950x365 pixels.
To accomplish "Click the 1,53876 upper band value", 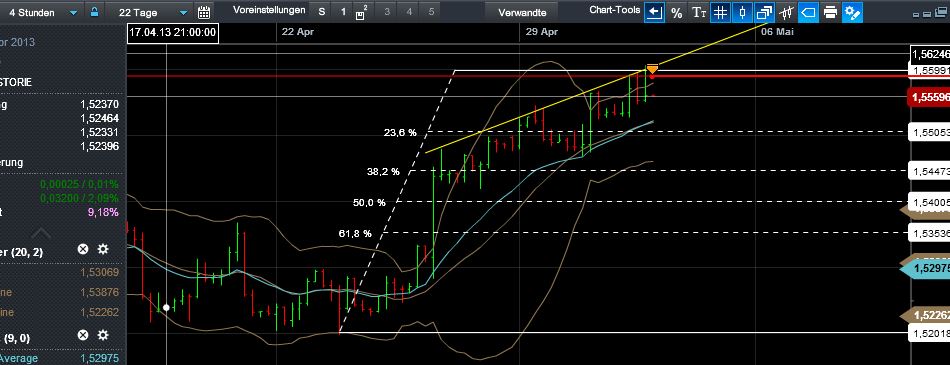I will (99, 292).
